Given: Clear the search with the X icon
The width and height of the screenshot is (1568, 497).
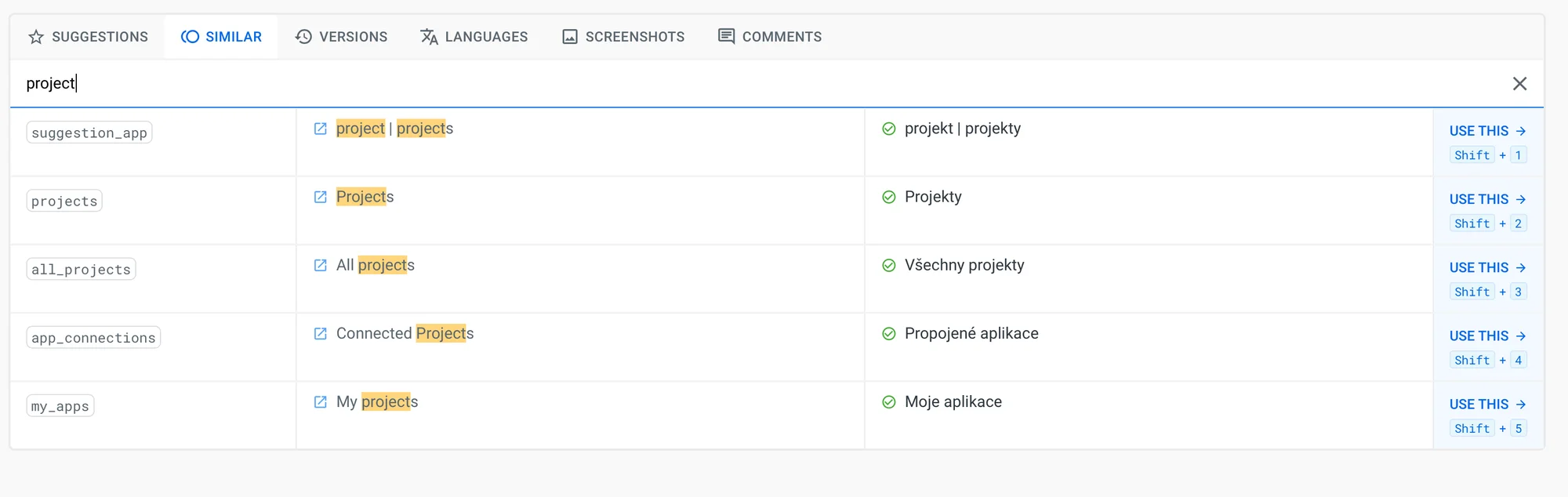Looking at the screenshot, I should (x=1519, y=84).
